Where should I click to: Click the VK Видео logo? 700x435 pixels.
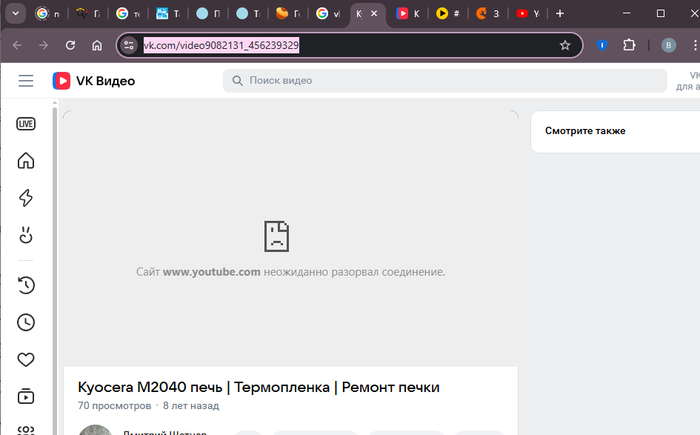[x=94, y=81]
